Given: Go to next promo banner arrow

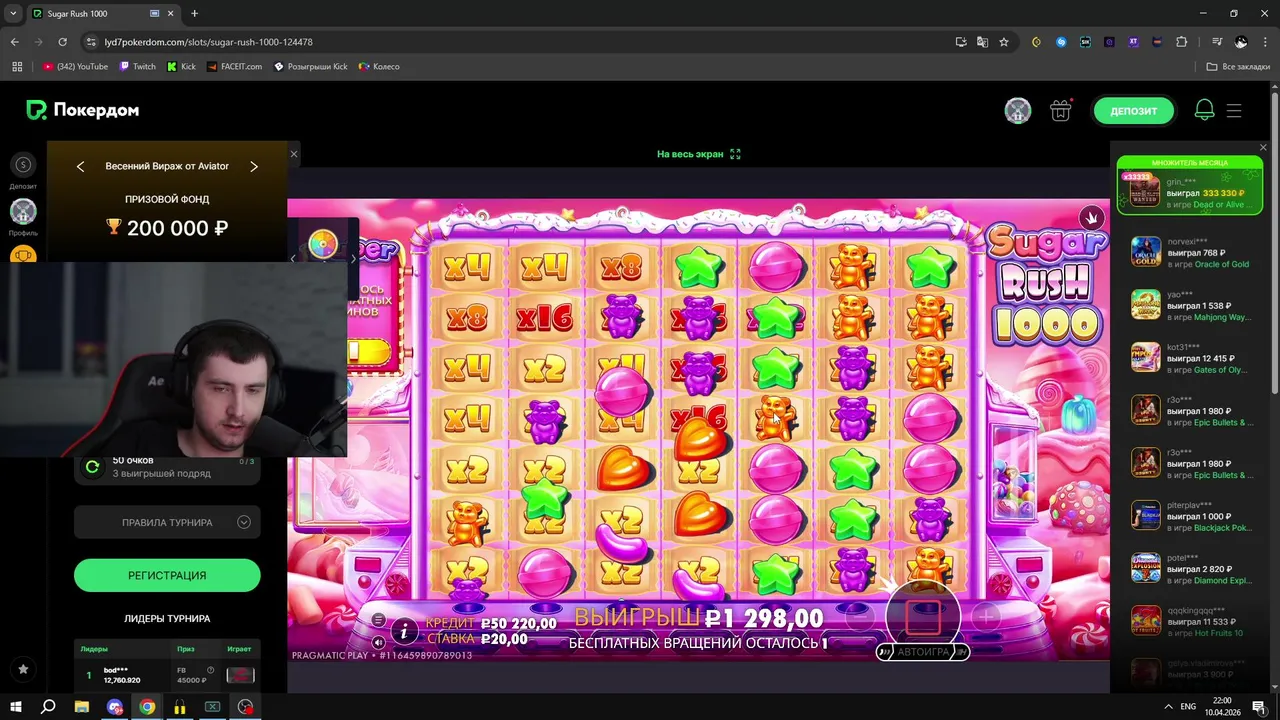Looking at the screenshot, I should [x=254, y=166].
